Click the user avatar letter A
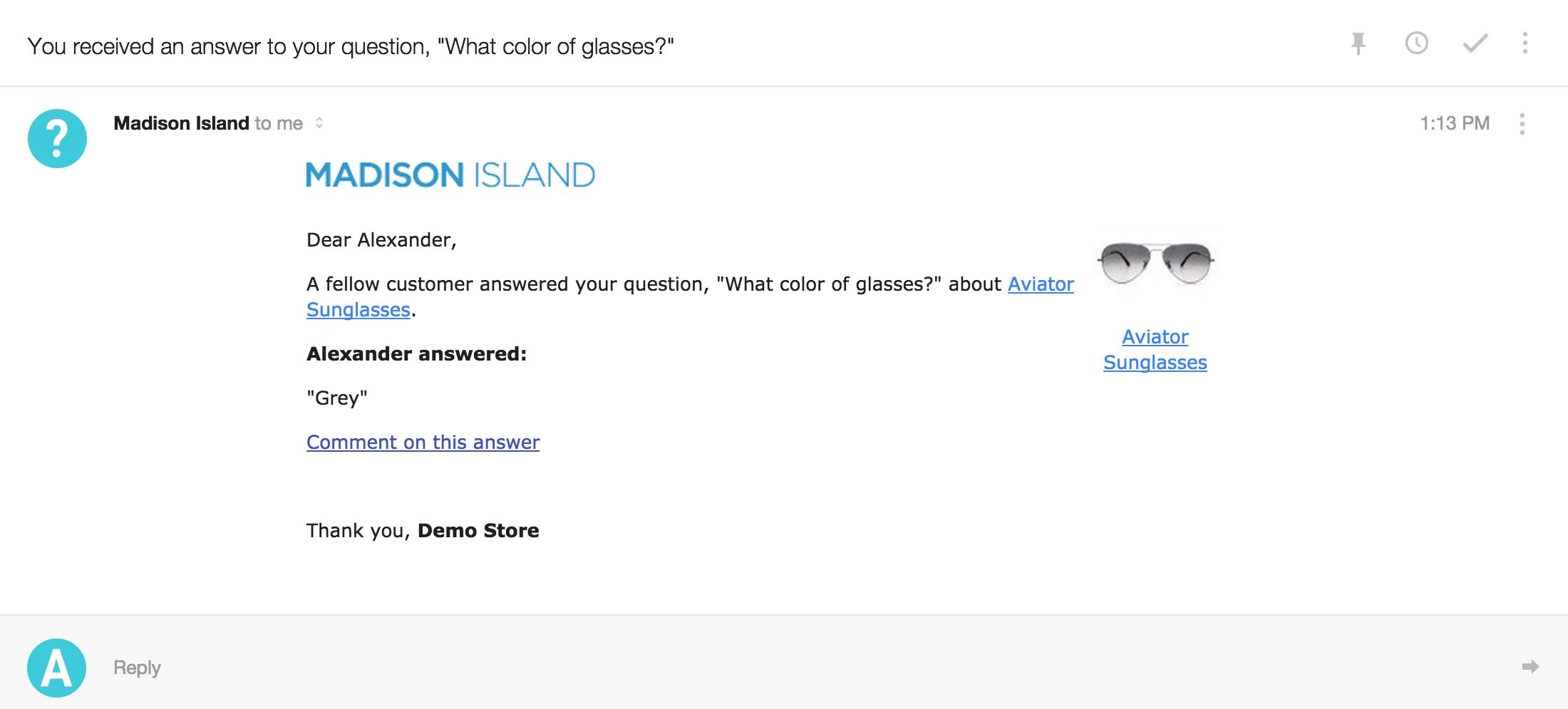This screenshot has height=709, width=1568. tap(57, 668)
